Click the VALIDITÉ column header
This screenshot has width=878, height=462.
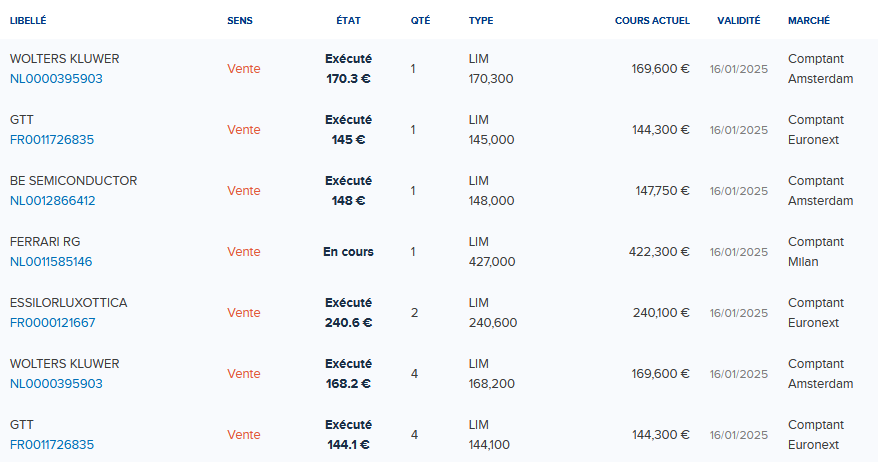(x=739, y=21)
